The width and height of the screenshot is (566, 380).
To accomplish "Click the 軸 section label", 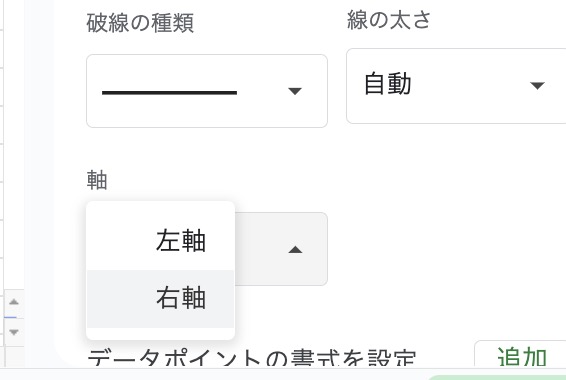I will pyautogui.click(x=97, y=180).
